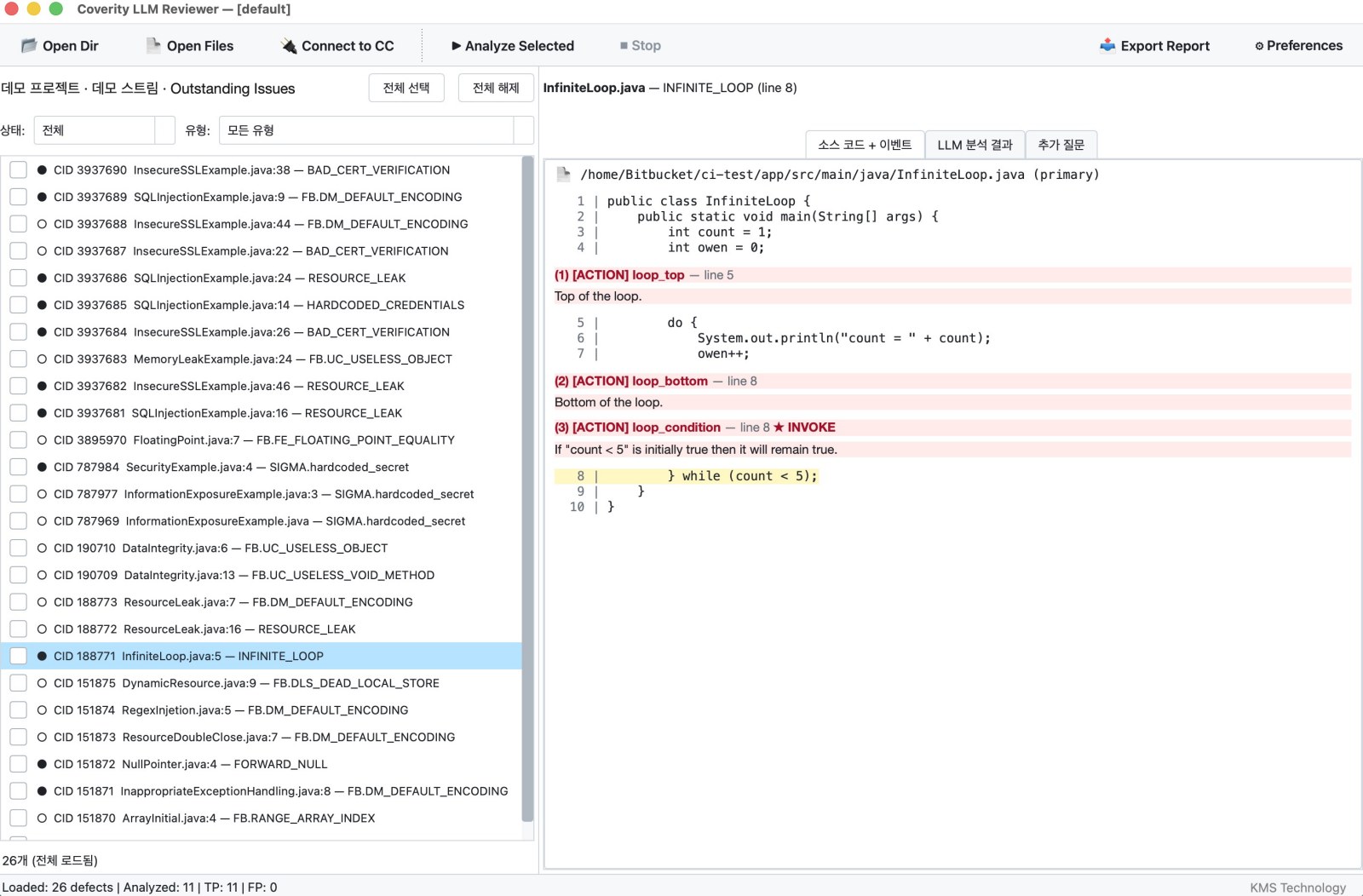Open the 상태 filter dropdown showing 전체
Image resolution: width=1363 pixels, height=896 pixels.
click(105, 130)
